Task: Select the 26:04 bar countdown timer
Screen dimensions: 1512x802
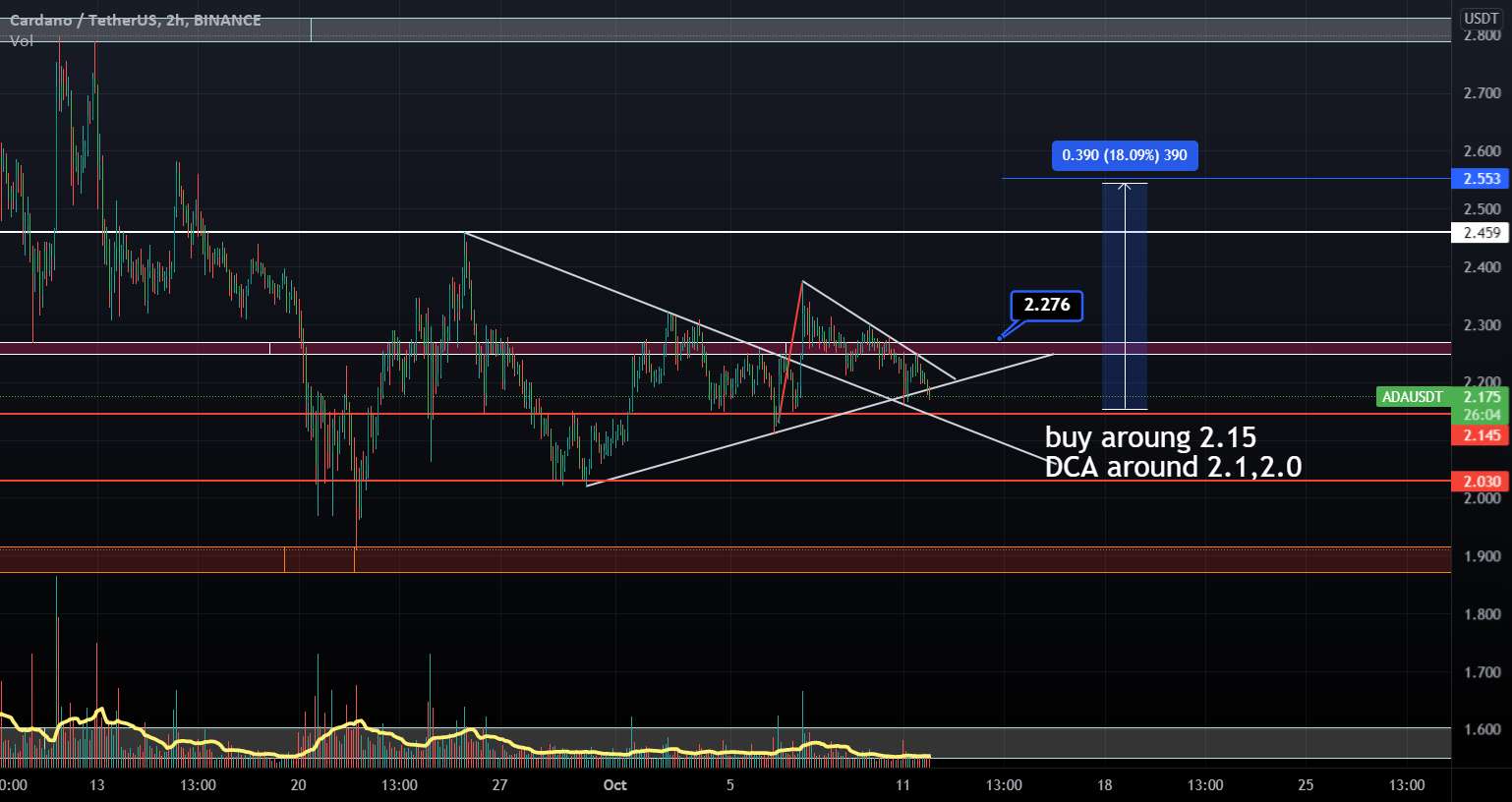Action: 1481,416
